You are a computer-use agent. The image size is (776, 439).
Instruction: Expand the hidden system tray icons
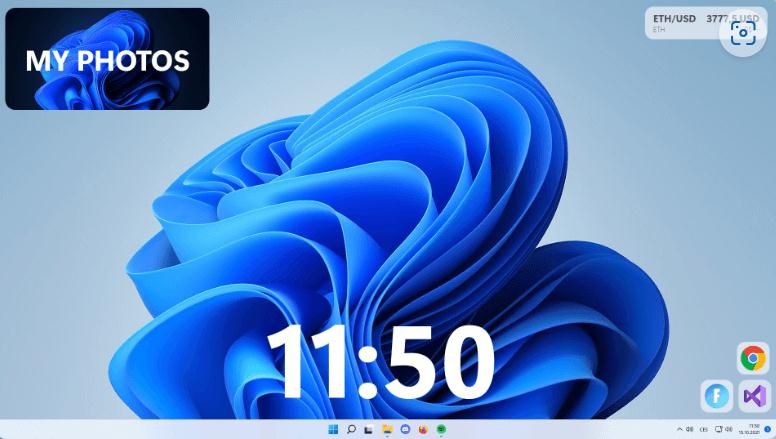pyautogui.click(x=679, y=430)
